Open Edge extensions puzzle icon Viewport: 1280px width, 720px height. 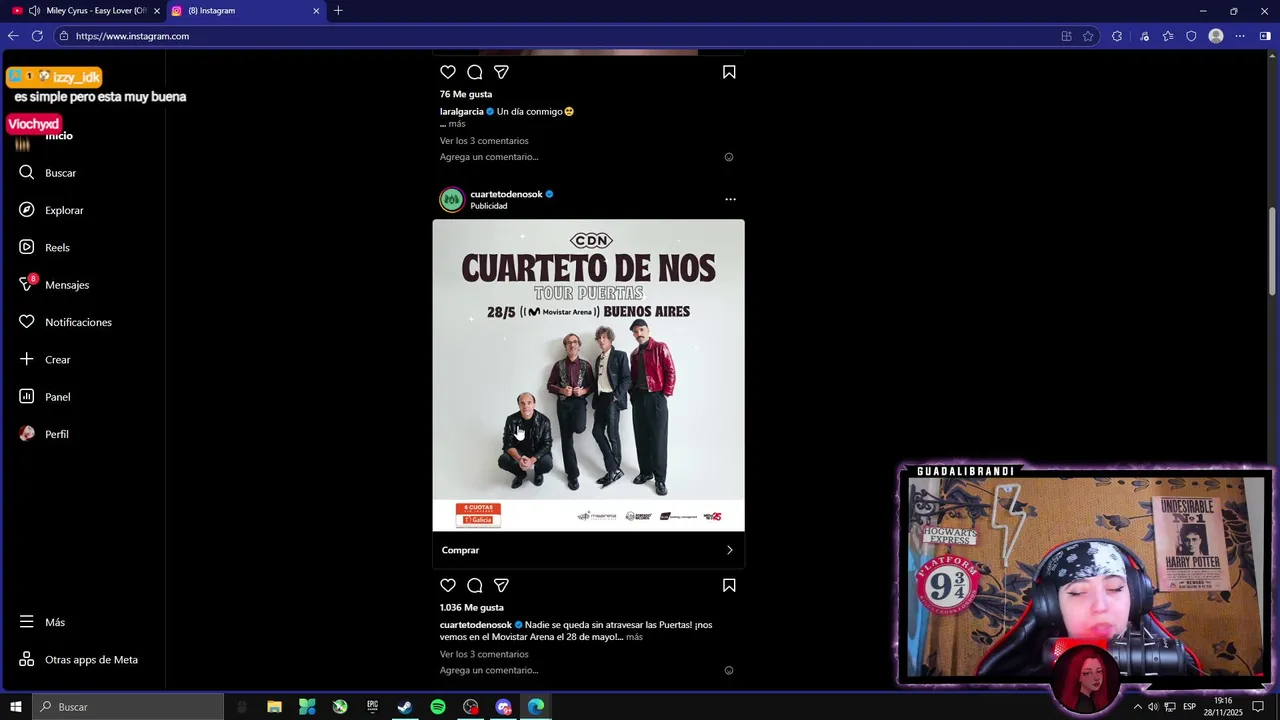[x=1117, y=36]
